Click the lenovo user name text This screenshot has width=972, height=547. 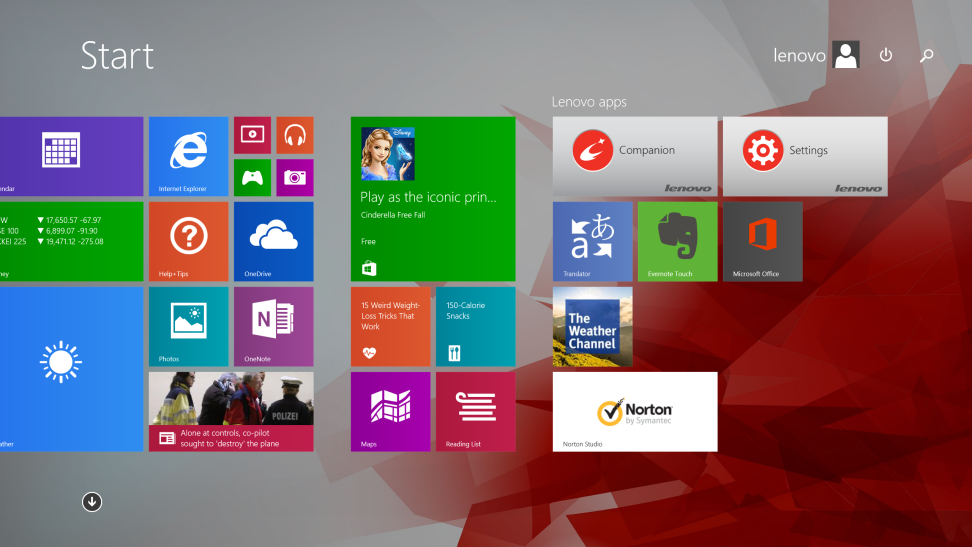pos(799,56)
